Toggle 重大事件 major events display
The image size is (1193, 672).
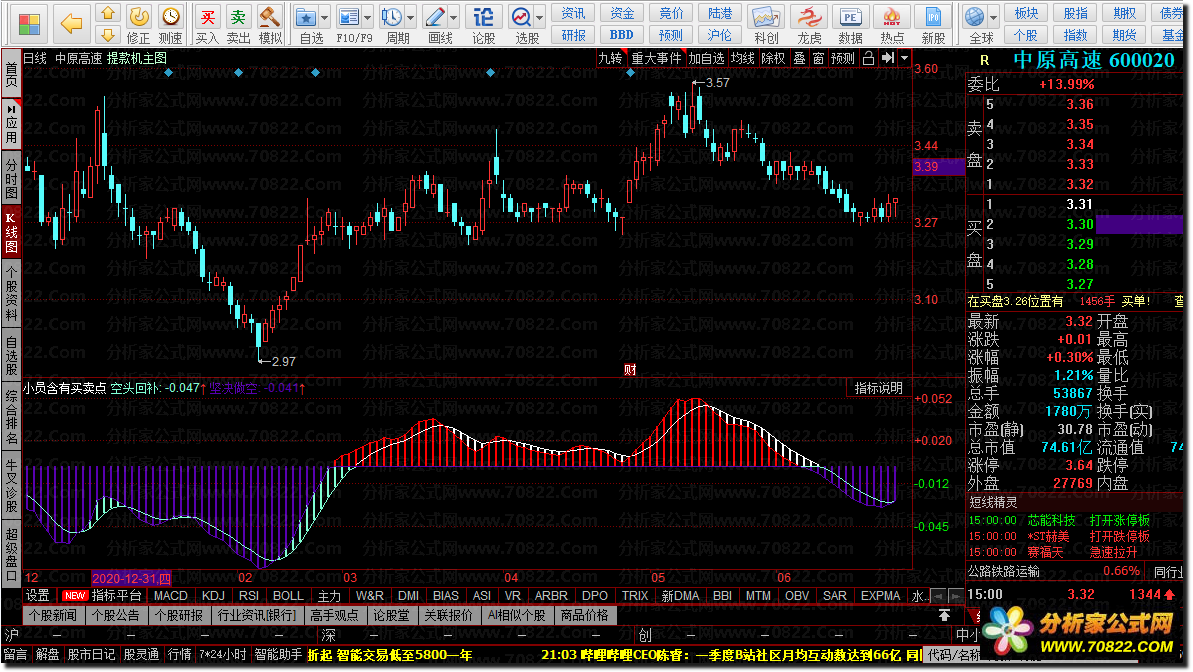tap(657, 59)
